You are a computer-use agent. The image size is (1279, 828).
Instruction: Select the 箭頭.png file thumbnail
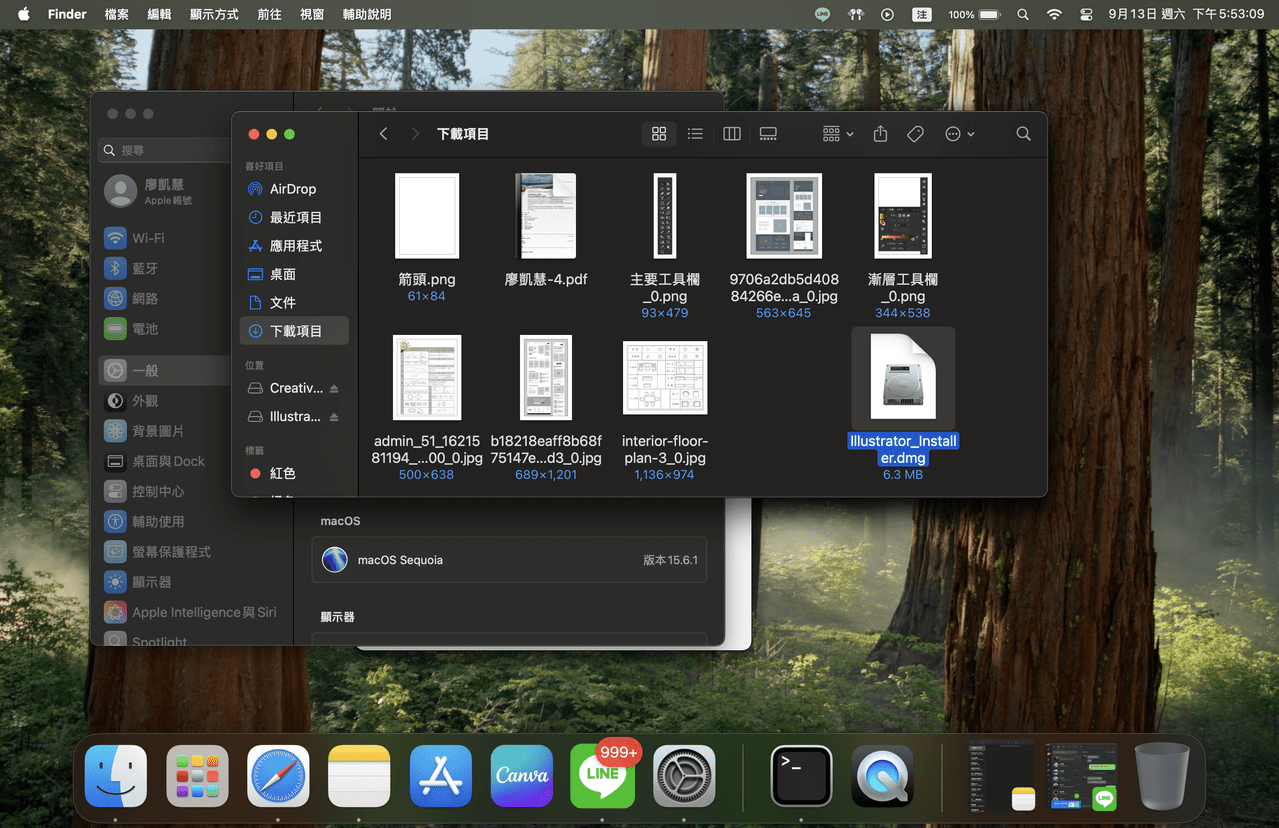tap(427, 216)
